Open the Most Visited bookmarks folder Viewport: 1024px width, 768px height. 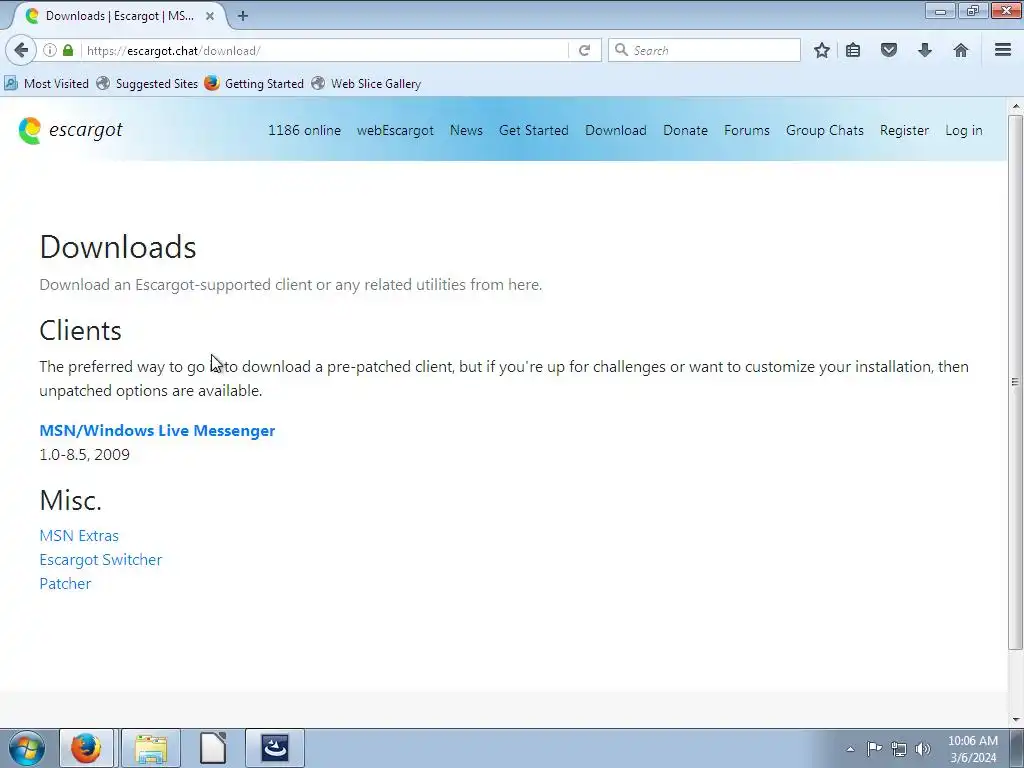(46, 84)
